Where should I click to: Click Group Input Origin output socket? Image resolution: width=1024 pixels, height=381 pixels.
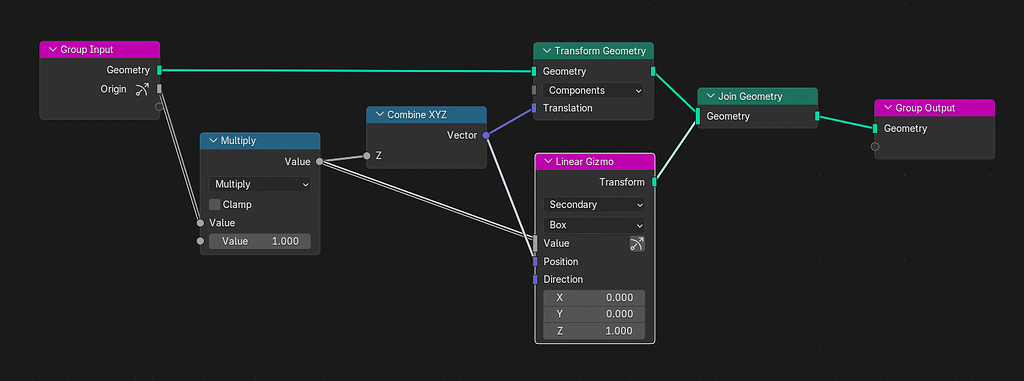tap(159, 89)
